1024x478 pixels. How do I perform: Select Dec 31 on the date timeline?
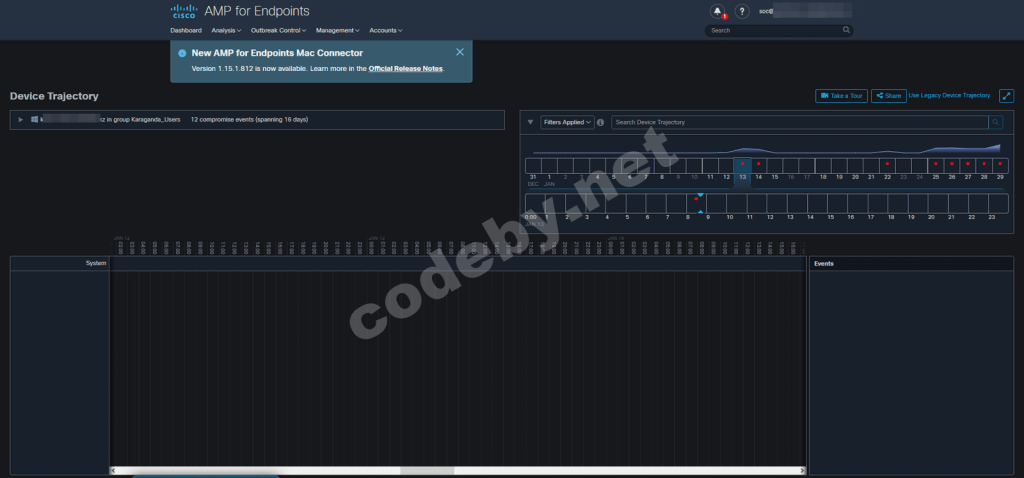pos(534,165)
